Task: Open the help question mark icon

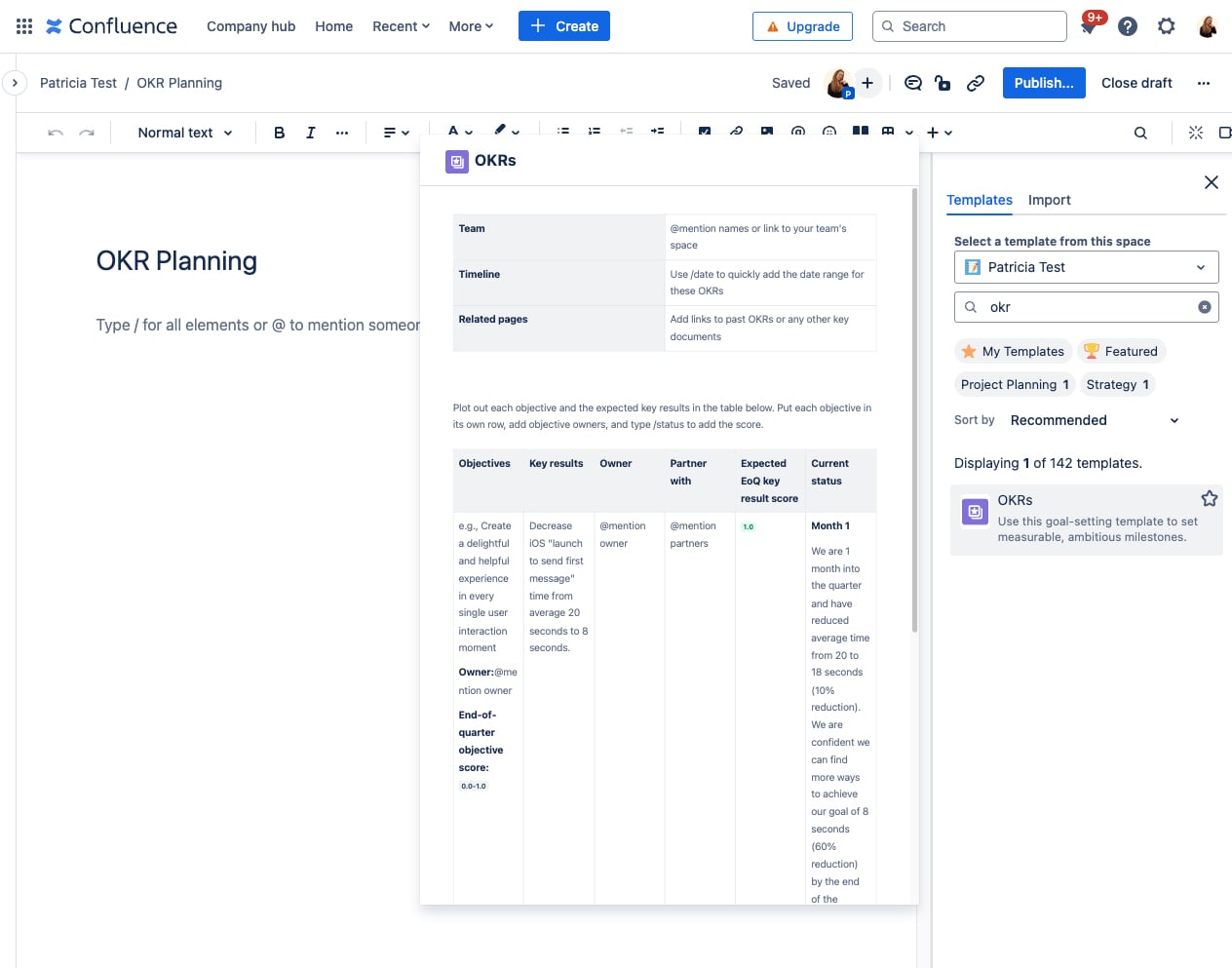Action: [x=1128, y=26]
